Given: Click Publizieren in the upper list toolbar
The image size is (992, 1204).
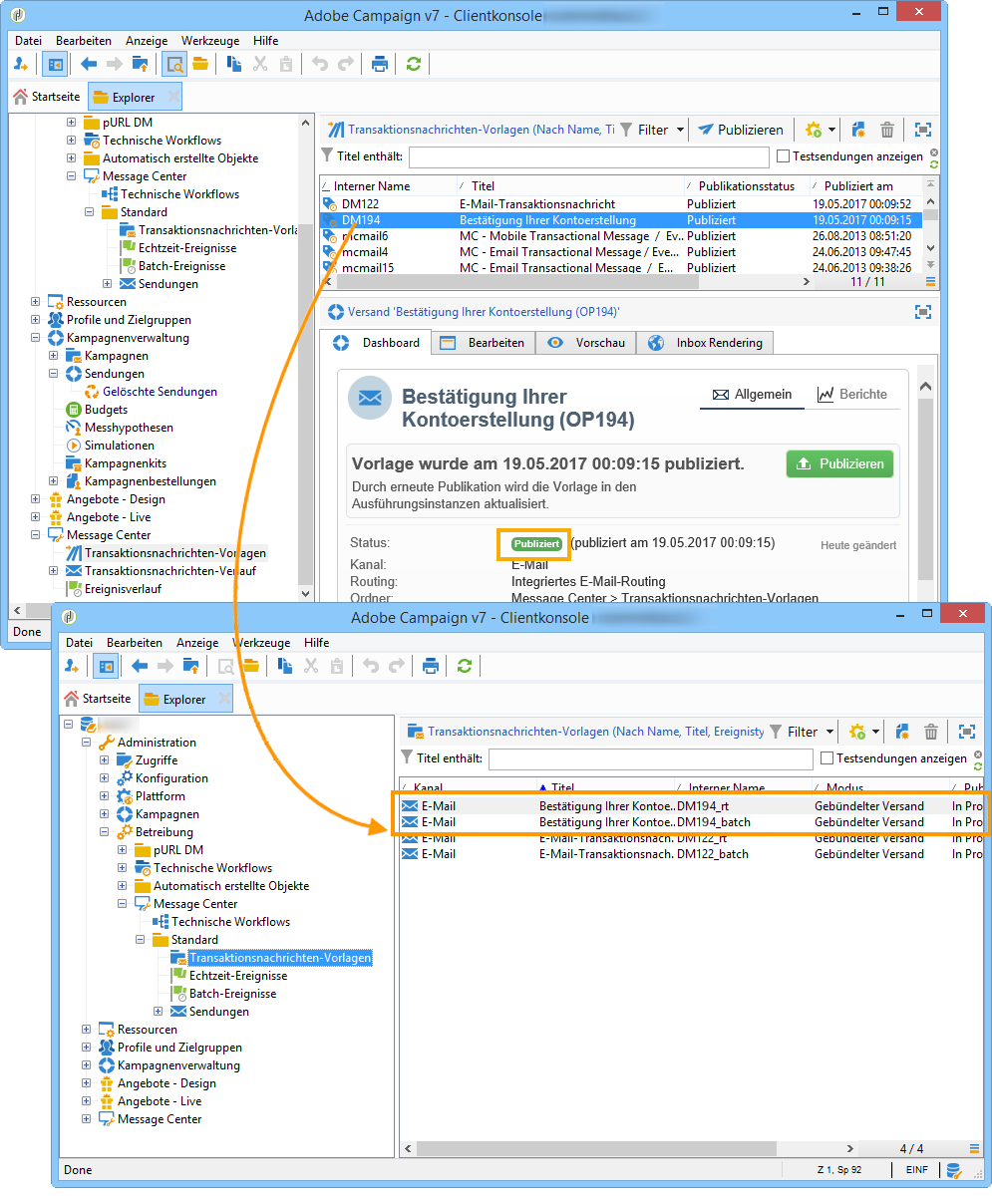Looking at the screenshot, I should coord(741,130).
